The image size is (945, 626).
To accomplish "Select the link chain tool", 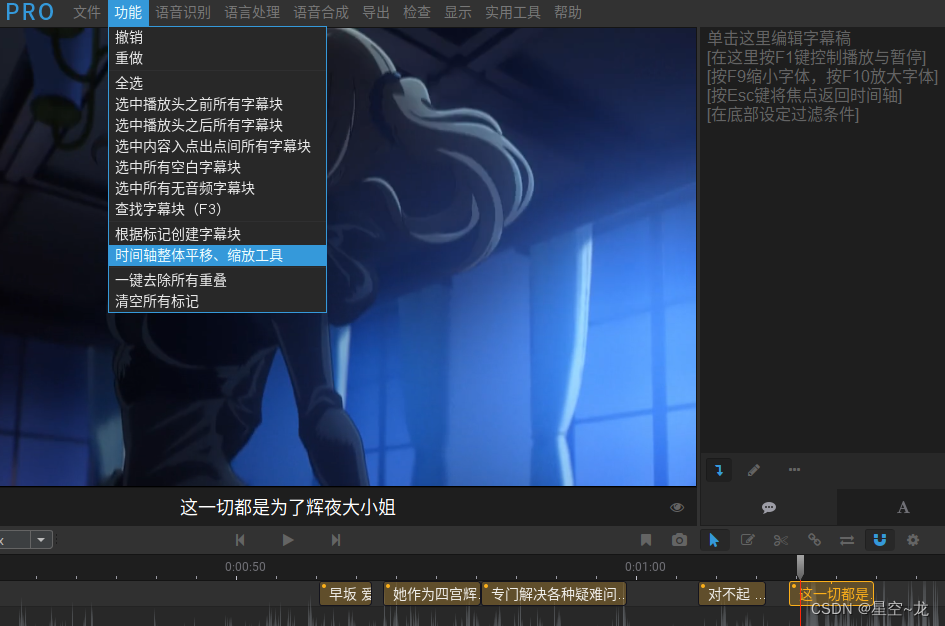I will pyautogui.click(x=814, y=540).
